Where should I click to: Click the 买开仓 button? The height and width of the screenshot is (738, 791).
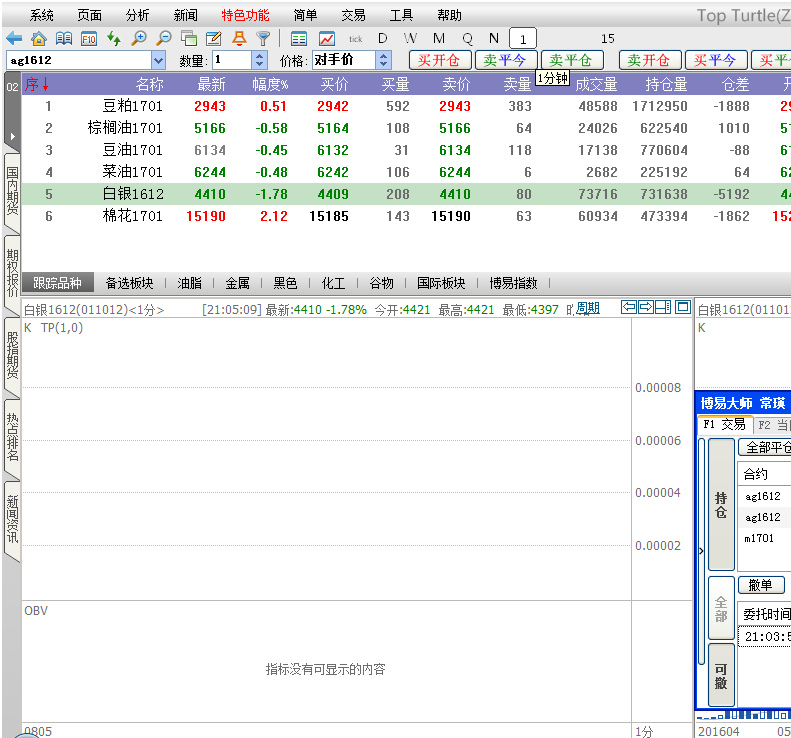(439, 61)
